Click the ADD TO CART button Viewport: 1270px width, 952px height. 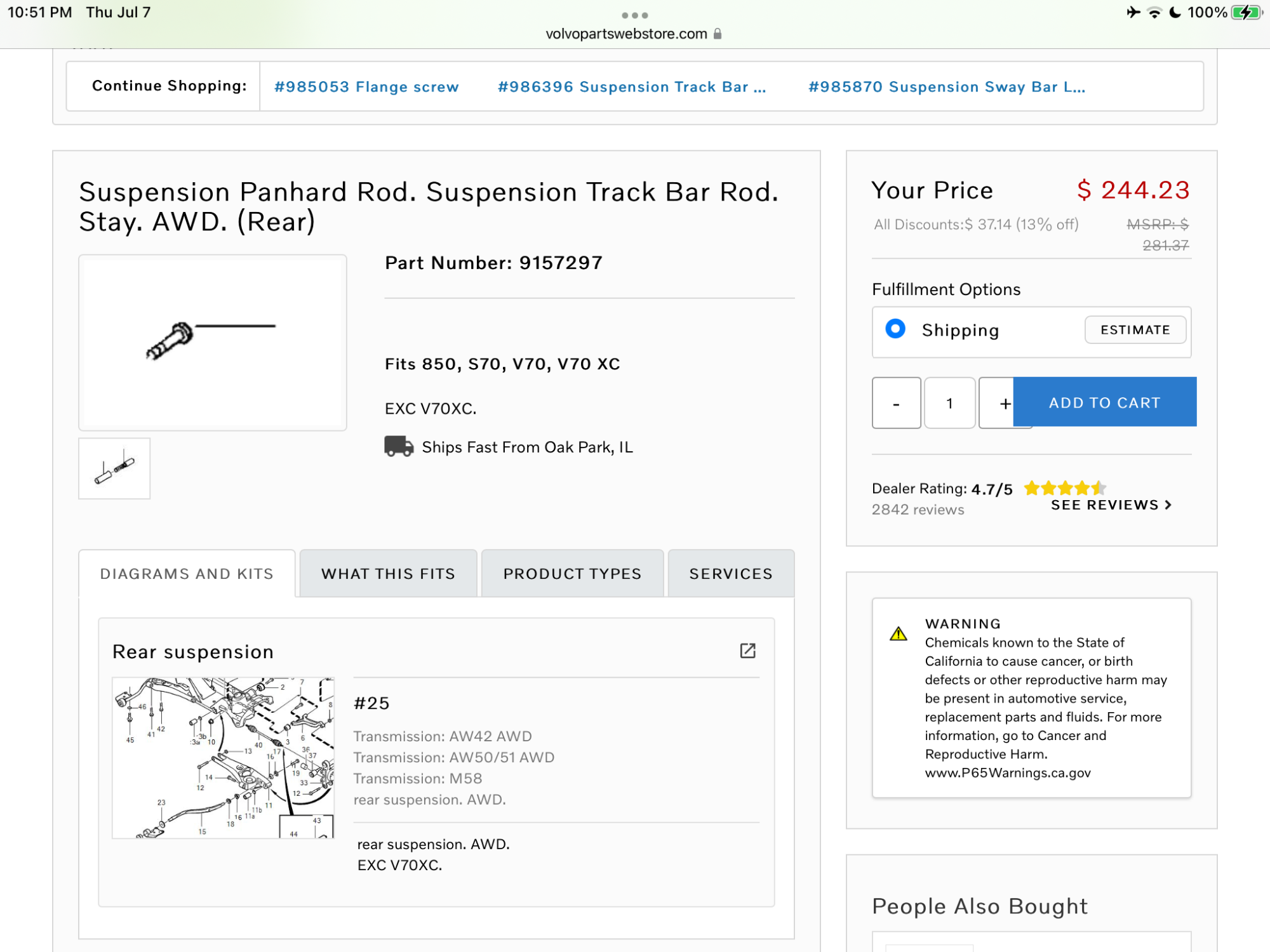(1104, 402)
